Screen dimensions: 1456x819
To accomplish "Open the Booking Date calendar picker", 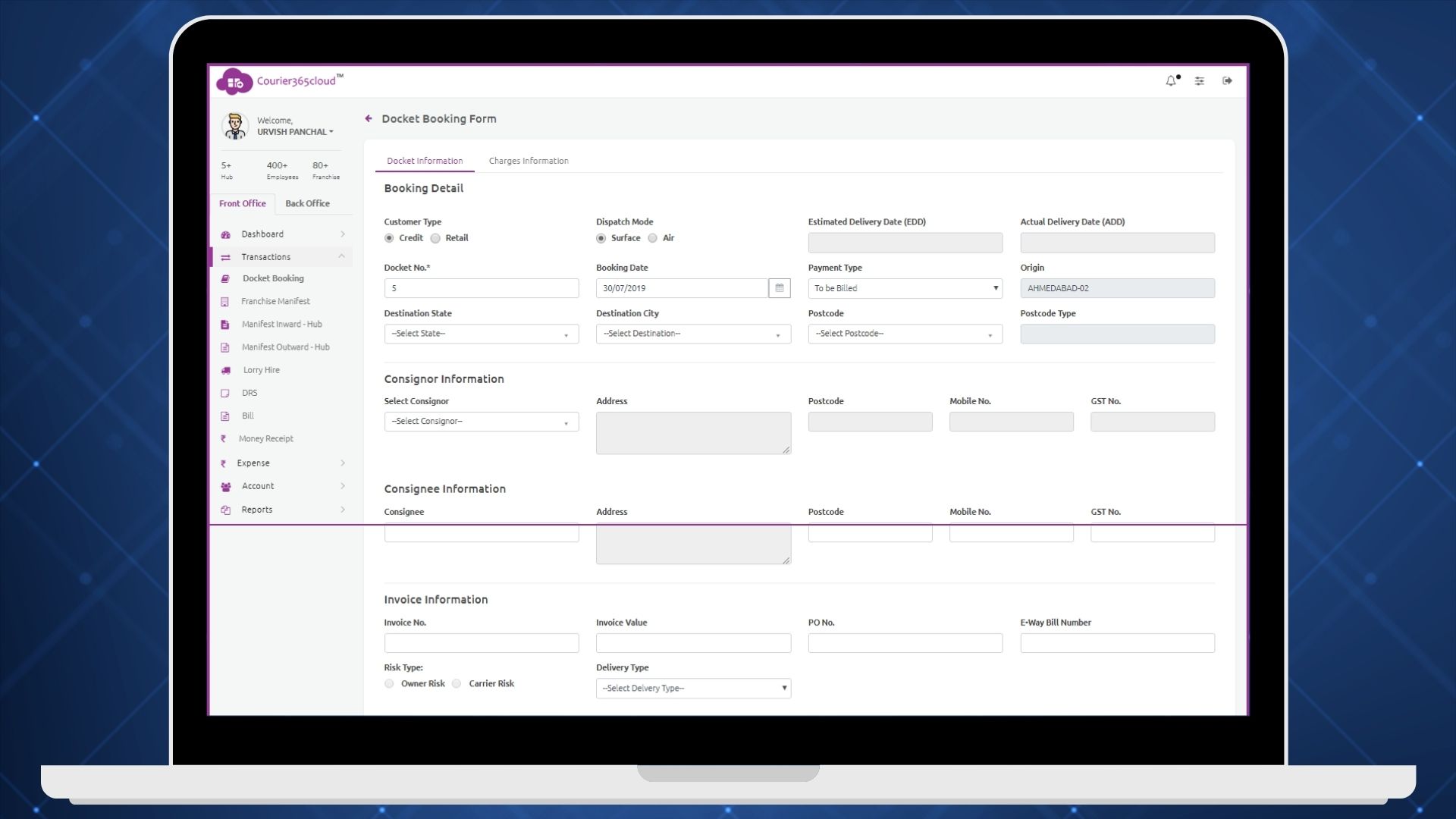I will [x=779, y=288].
